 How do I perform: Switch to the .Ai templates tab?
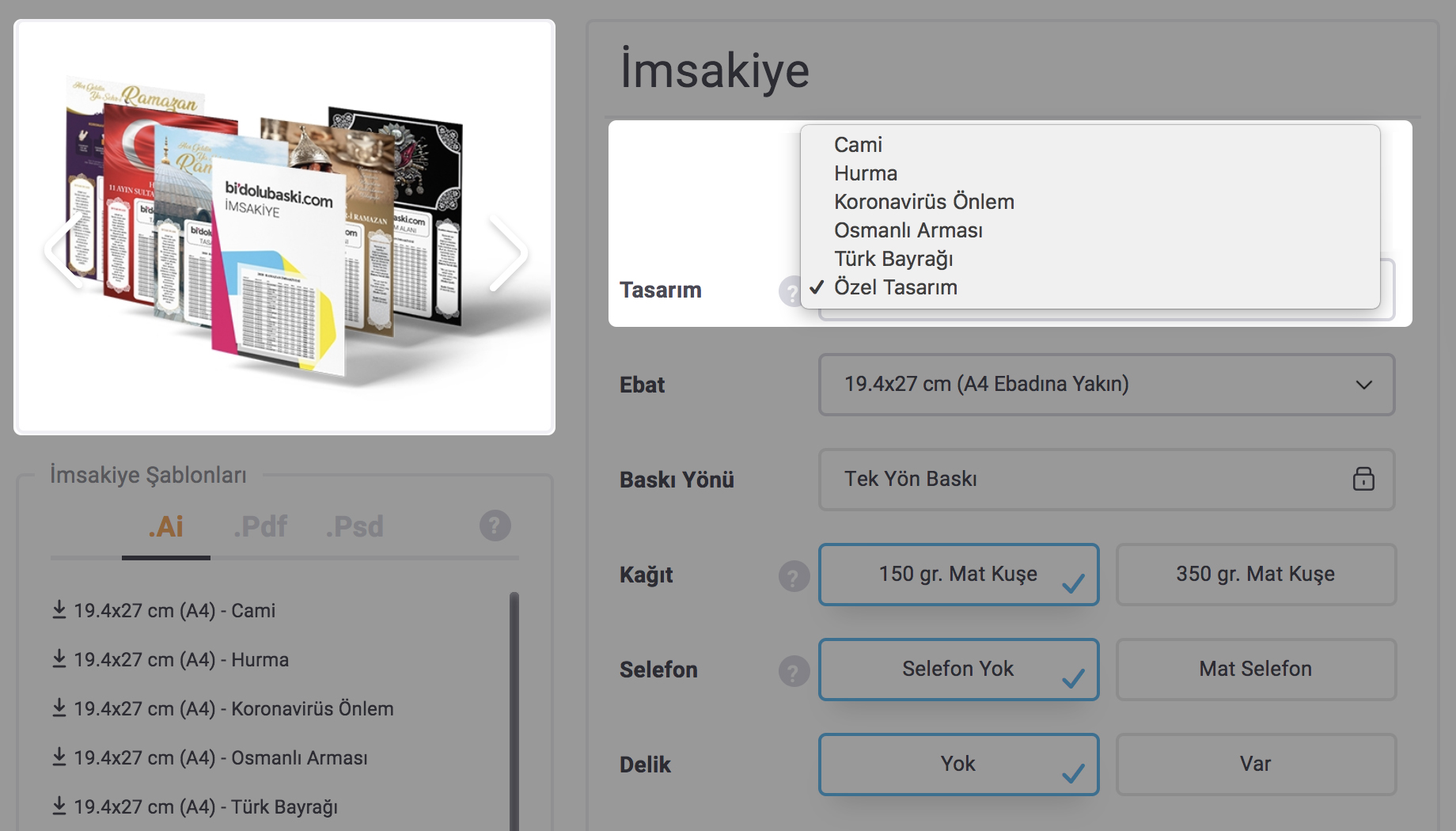pyautogui.click(x=166, y=527)
